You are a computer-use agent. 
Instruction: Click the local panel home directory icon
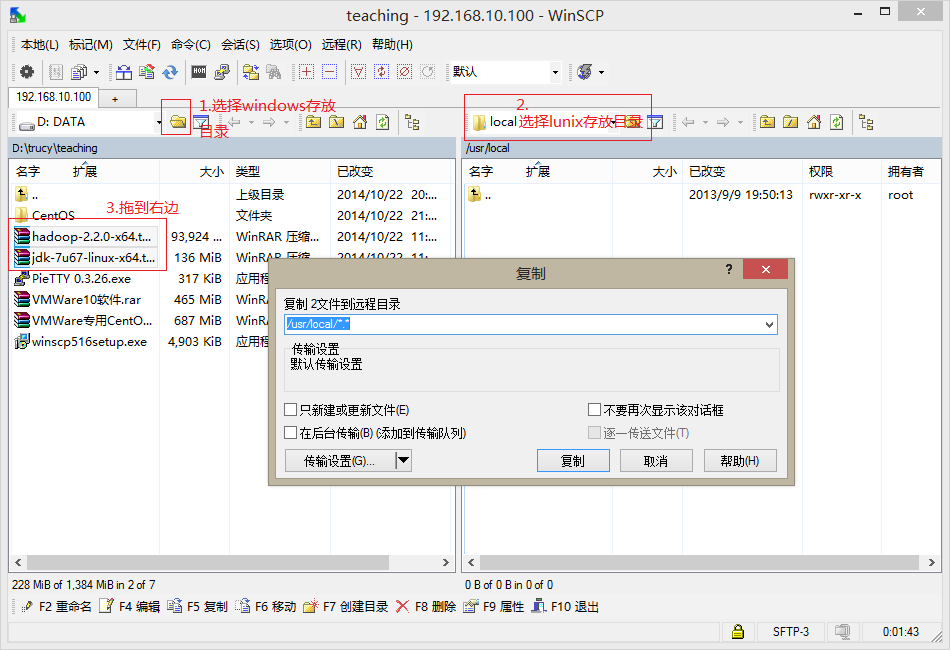click(x=360, y=122)
